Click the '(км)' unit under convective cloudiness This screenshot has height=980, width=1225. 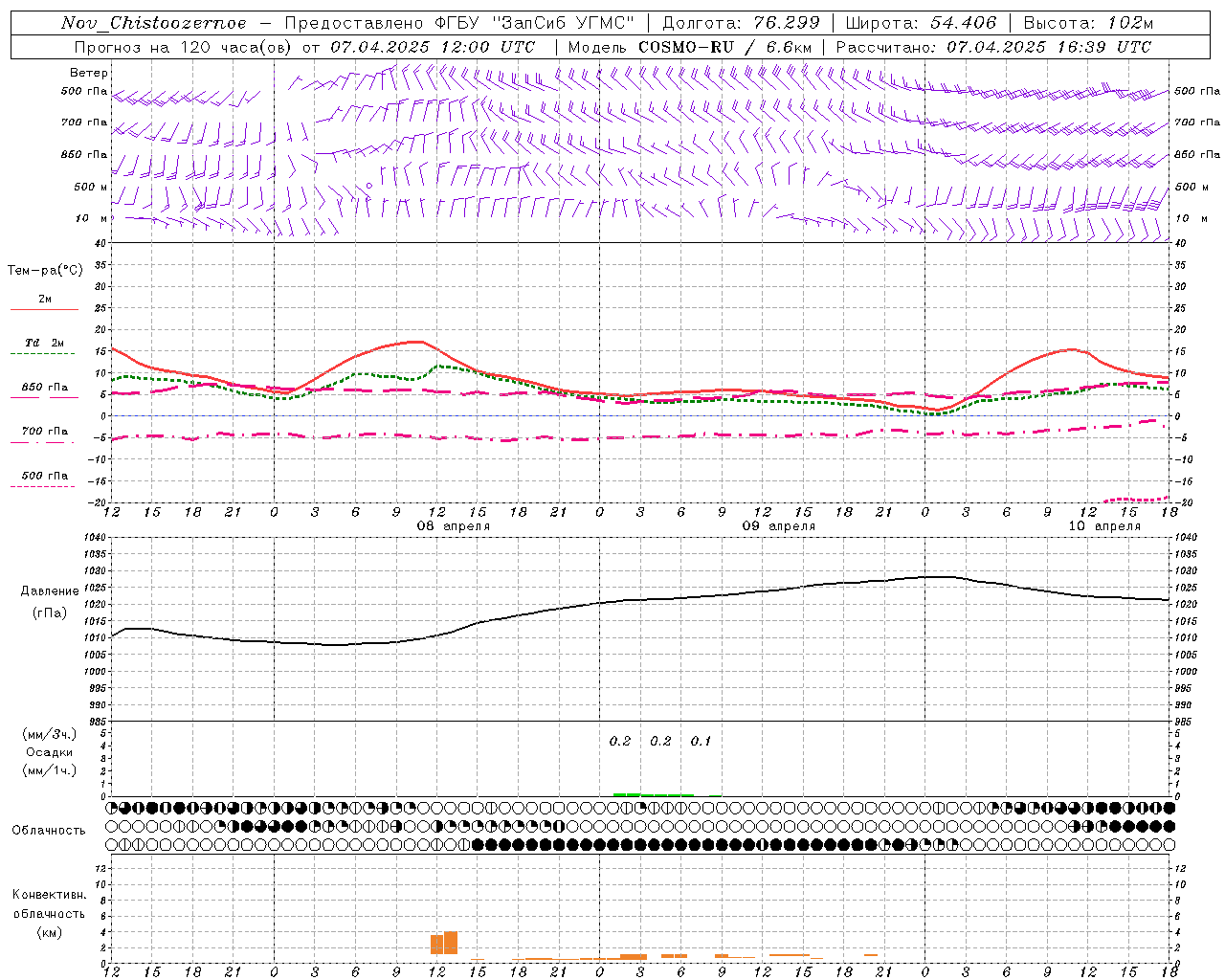click(50, 932)
